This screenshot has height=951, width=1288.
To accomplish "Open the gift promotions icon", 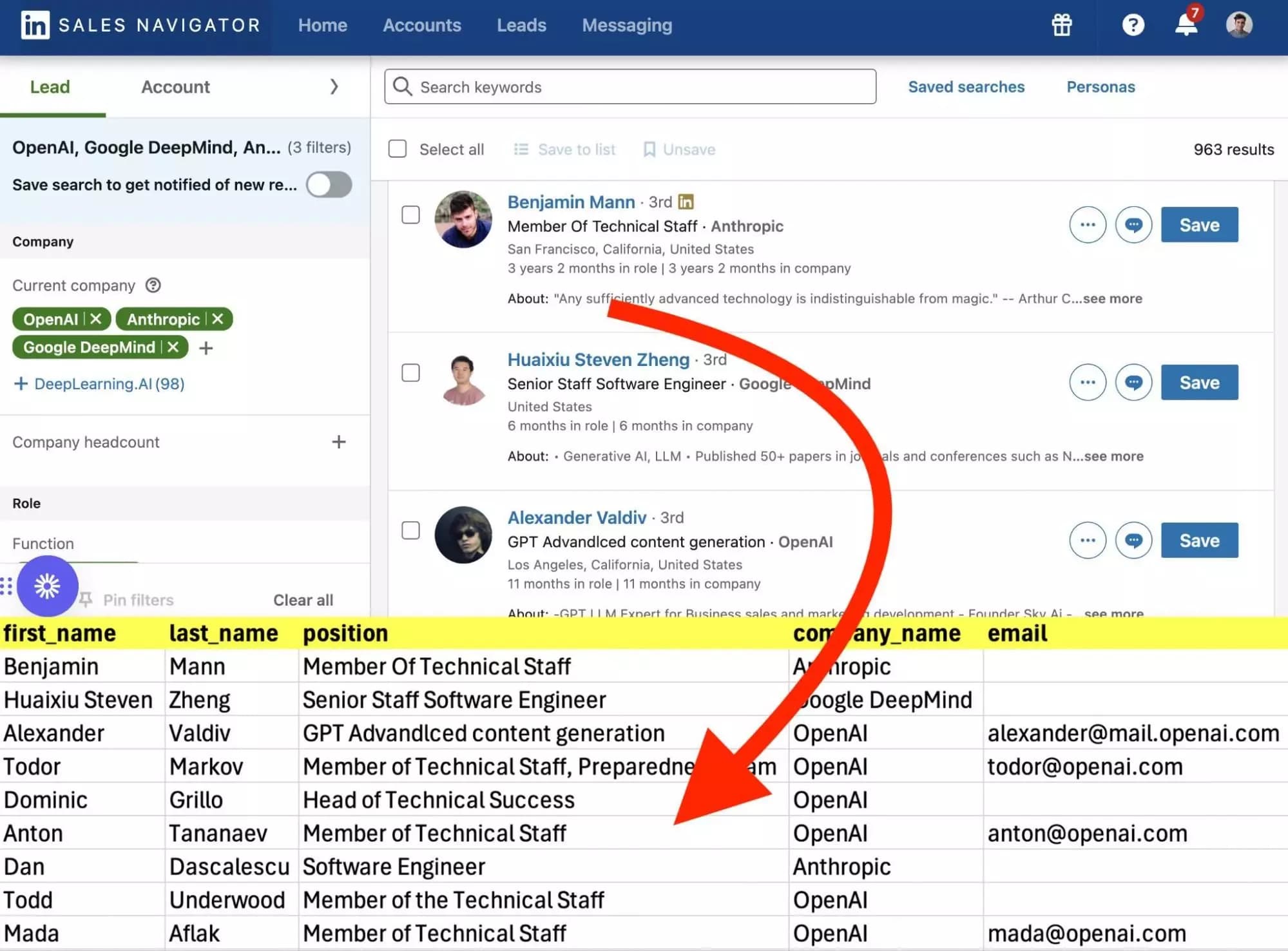I will [x=1061, y=25].
